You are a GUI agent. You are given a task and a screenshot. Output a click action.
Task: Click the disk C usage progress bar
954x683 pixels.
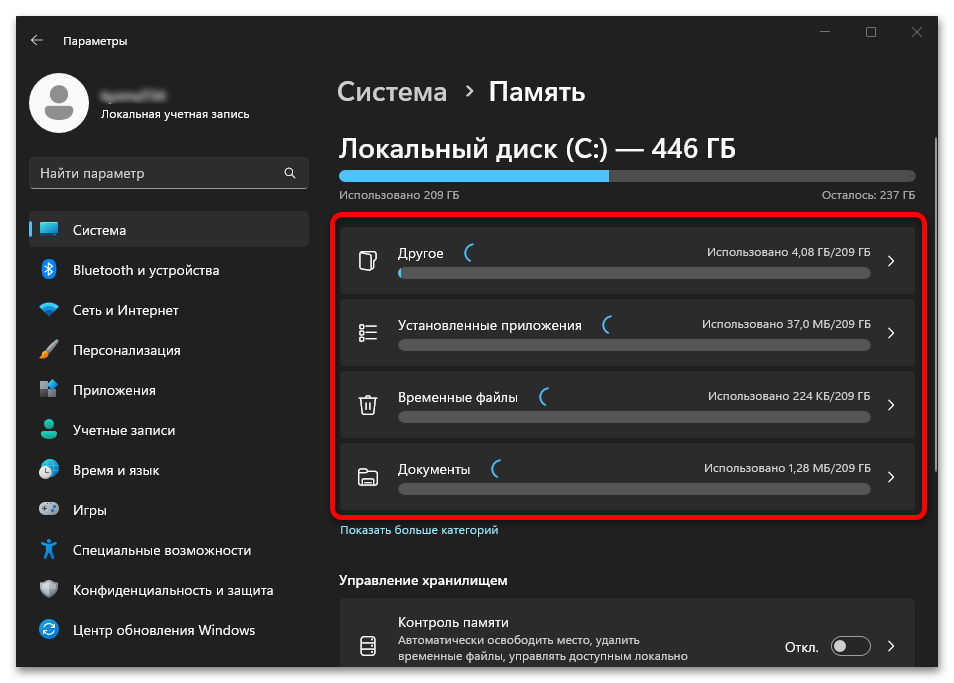(627, 176)
